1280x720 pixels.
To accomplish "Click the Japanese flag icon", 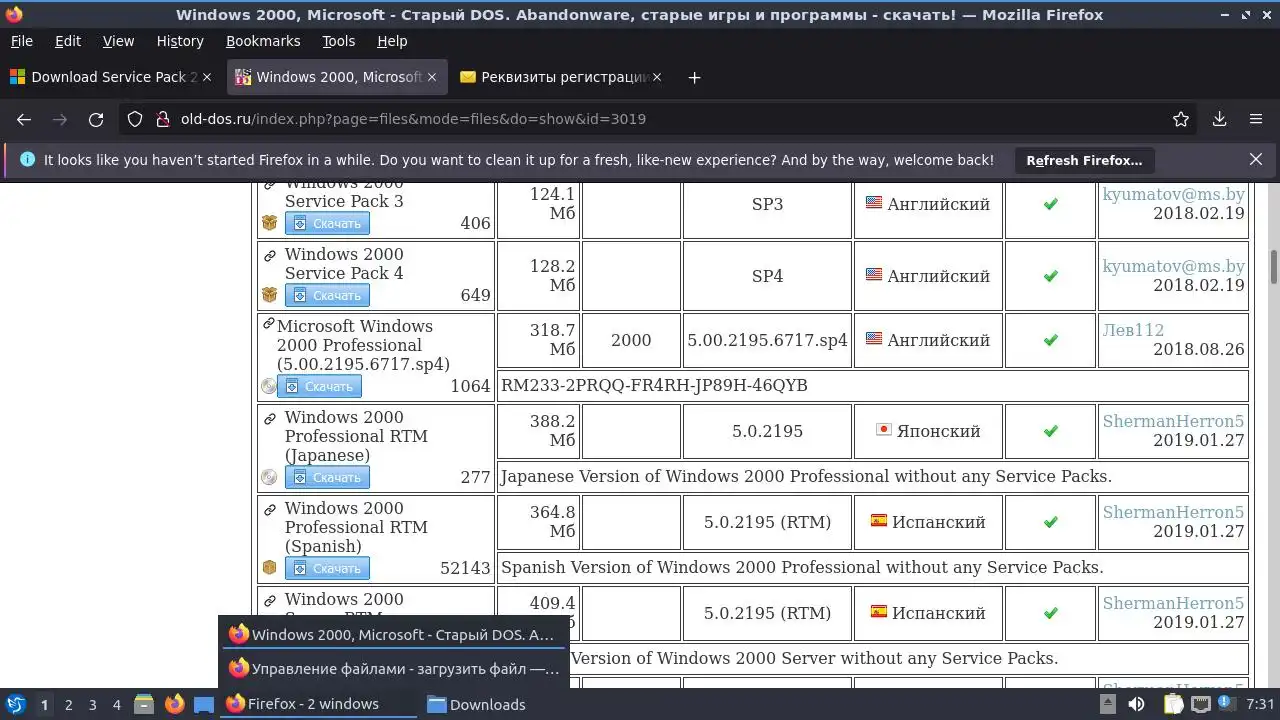I will (883, 429).
